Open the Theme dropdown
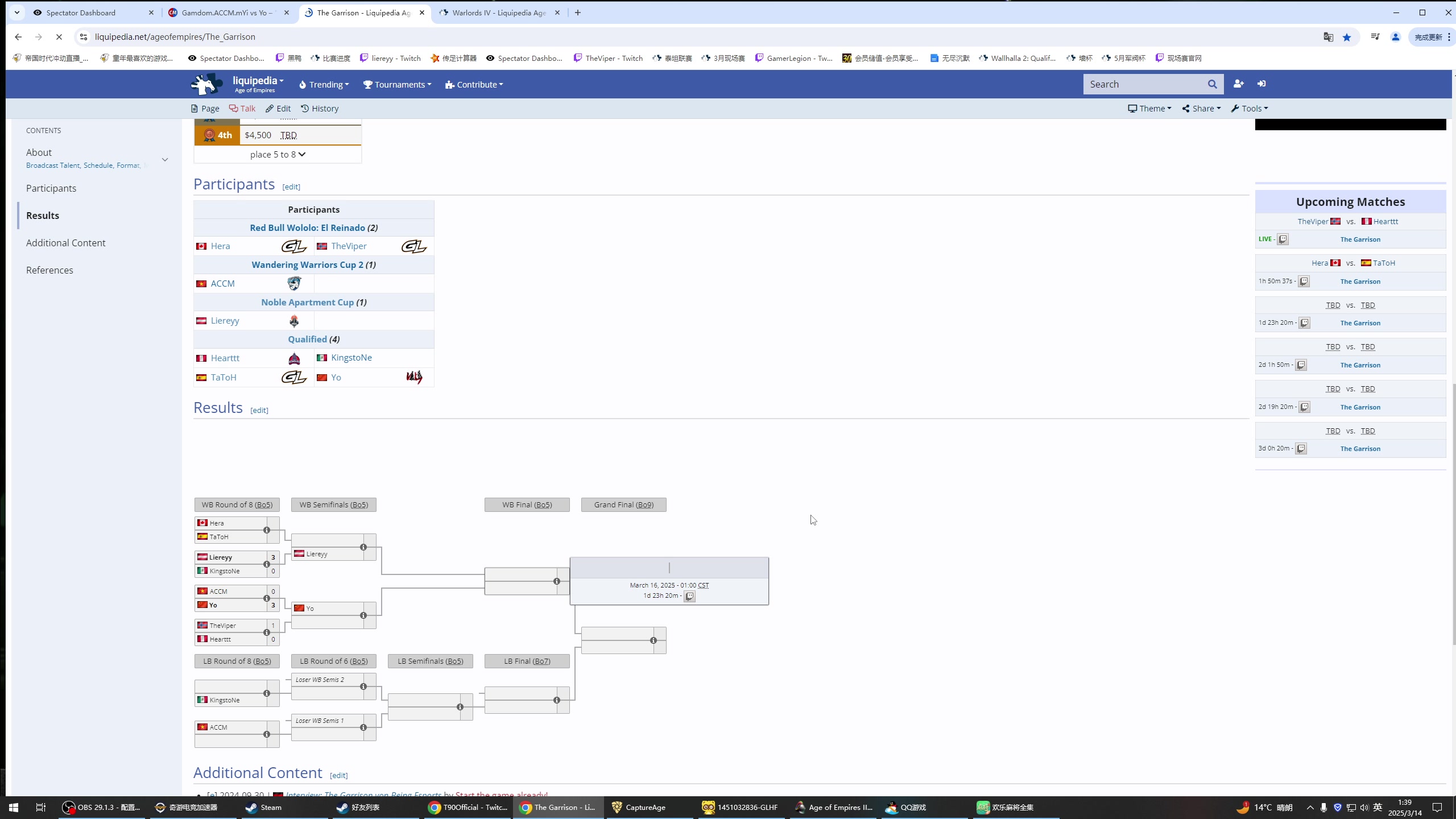The image size is (1456, 819). [1149, 109]
